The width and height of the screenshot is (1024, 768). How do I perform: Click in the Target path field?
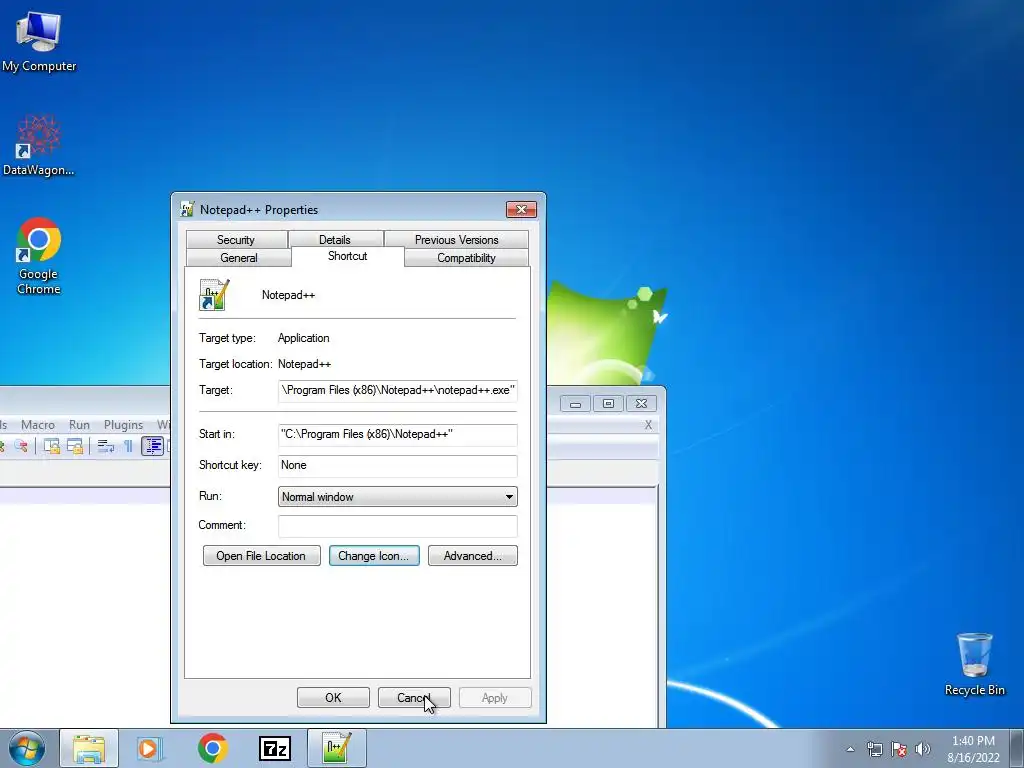[398, 391]
